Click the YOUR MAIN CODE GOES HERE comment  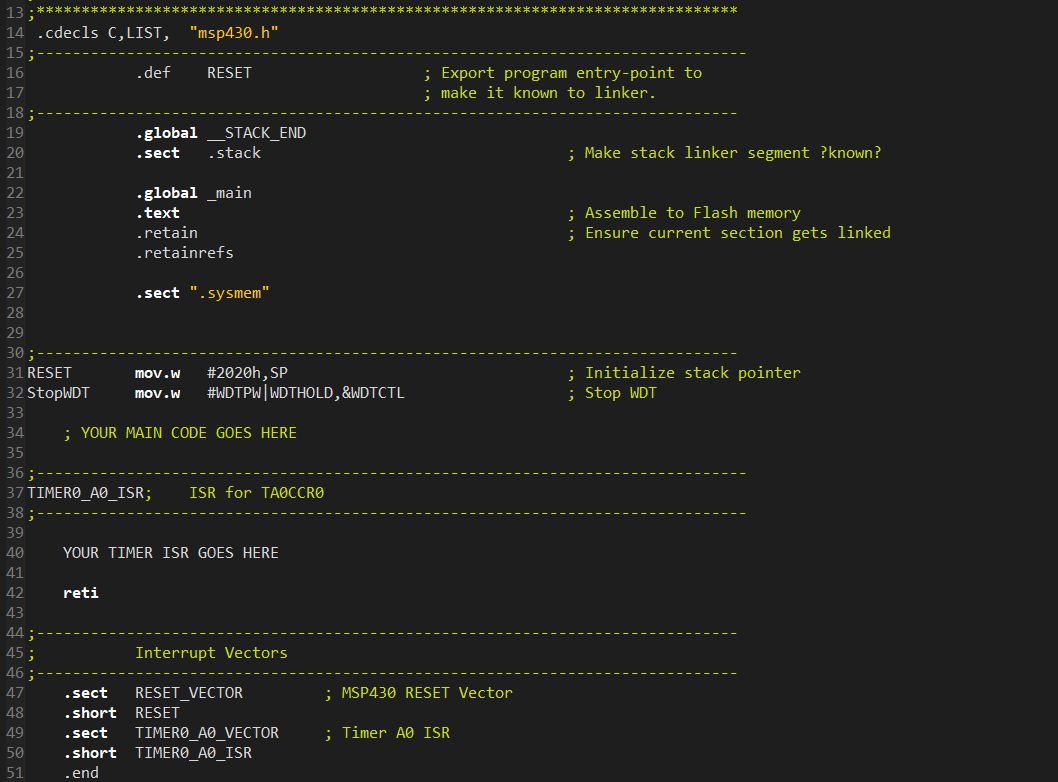[188, 432]
